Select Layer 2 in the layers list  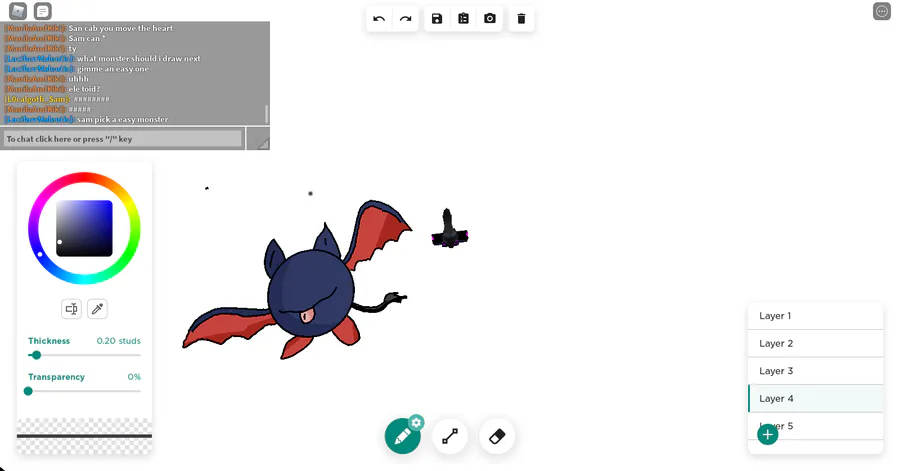tap(815, 343)
